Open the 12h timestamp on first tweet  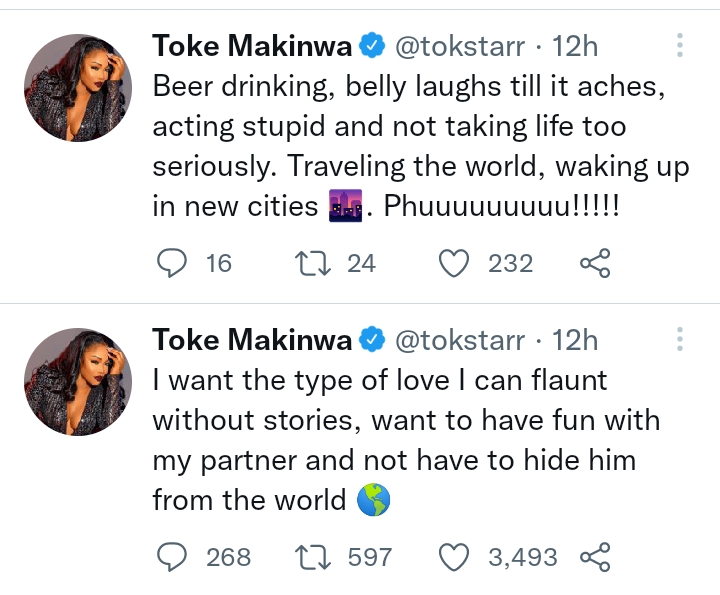tap(576, 45)
